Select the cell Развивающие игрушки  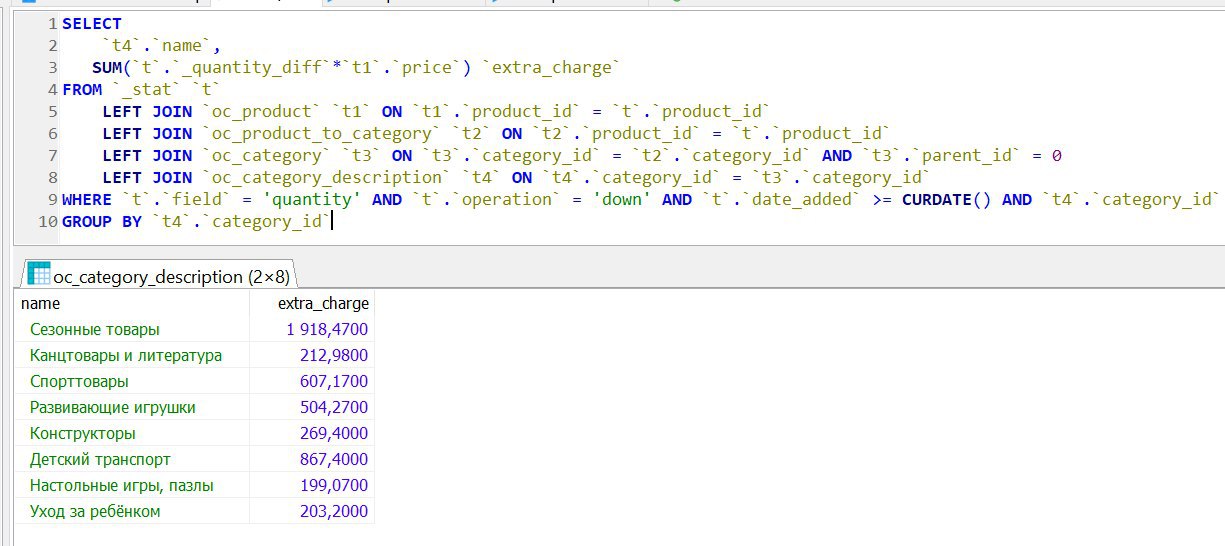coord(132,407)
